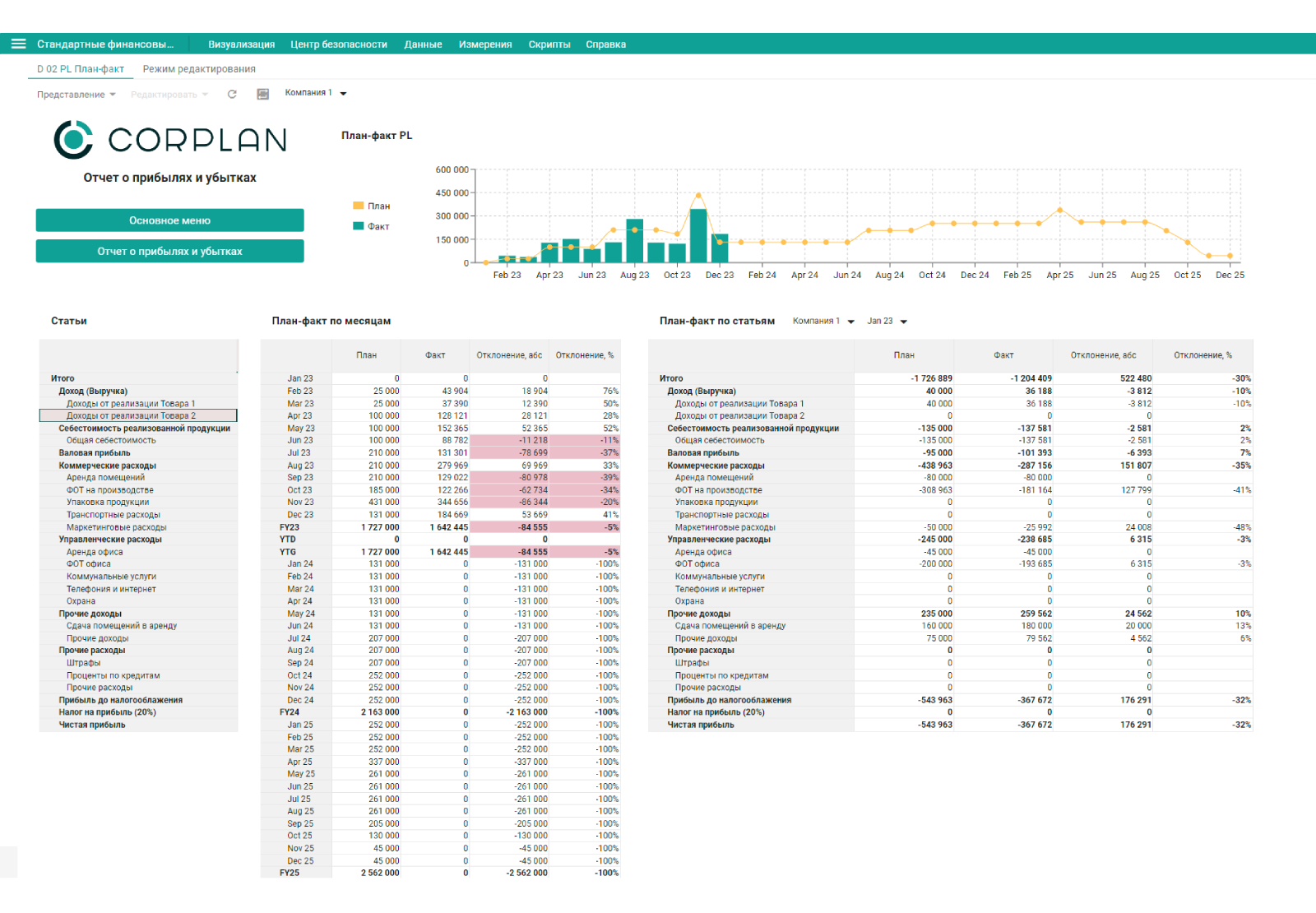Open the Данные menu
The height and width of the screenshot is (913, 1316).
click(423, 44)
